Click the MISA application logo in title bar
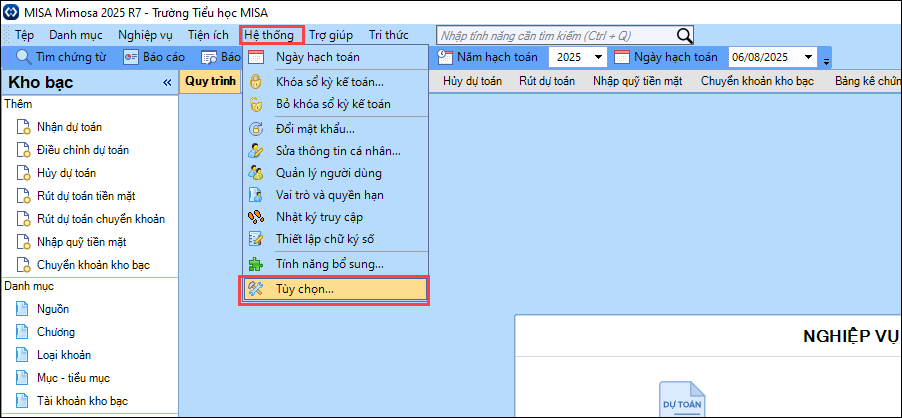 click(11, 13)
